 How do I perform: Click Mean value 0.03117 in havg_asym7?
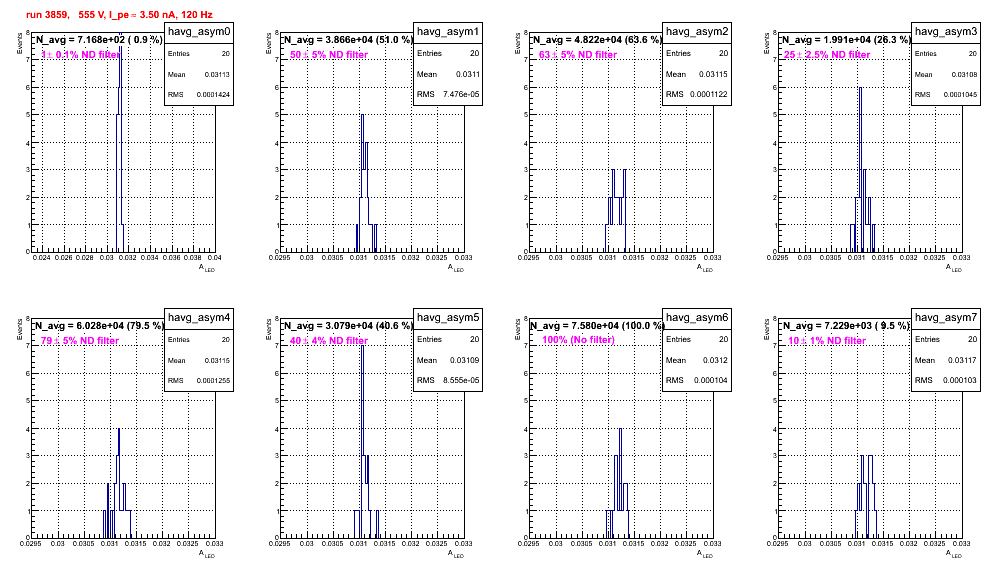pyautogui.click(x=964, y=360)
